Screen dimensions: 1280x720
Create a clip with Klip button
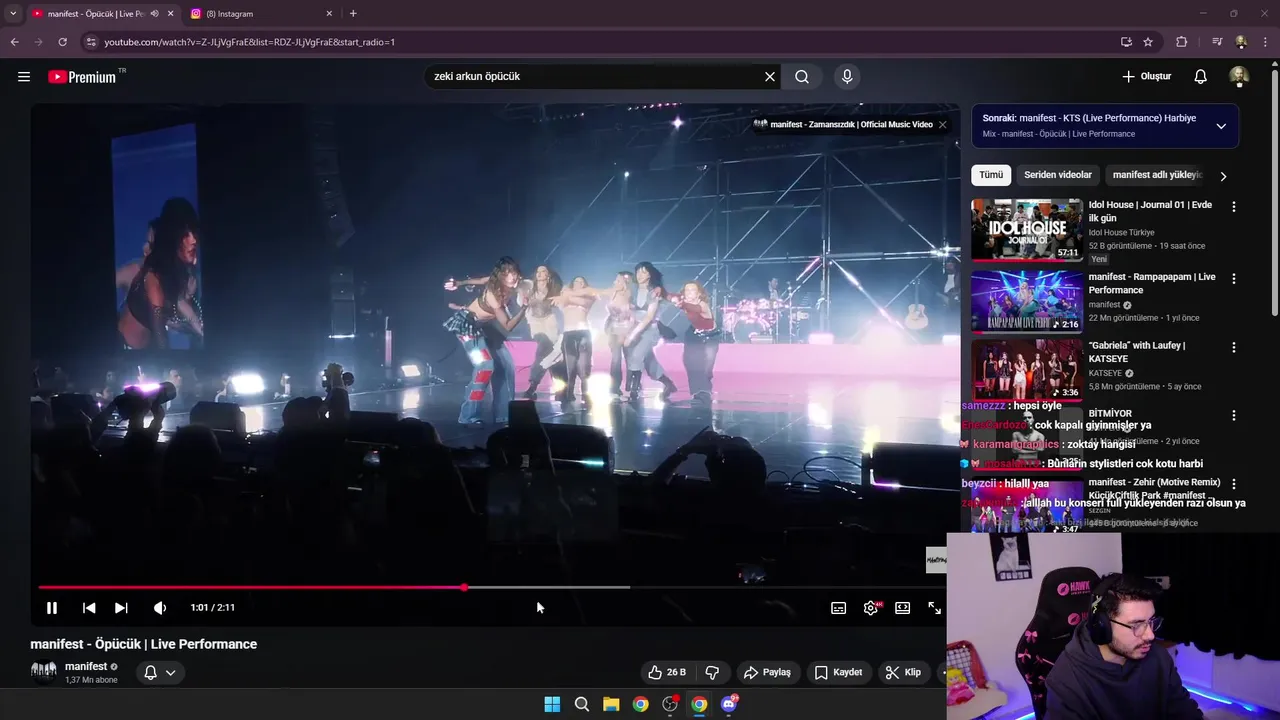click(903, 672)
